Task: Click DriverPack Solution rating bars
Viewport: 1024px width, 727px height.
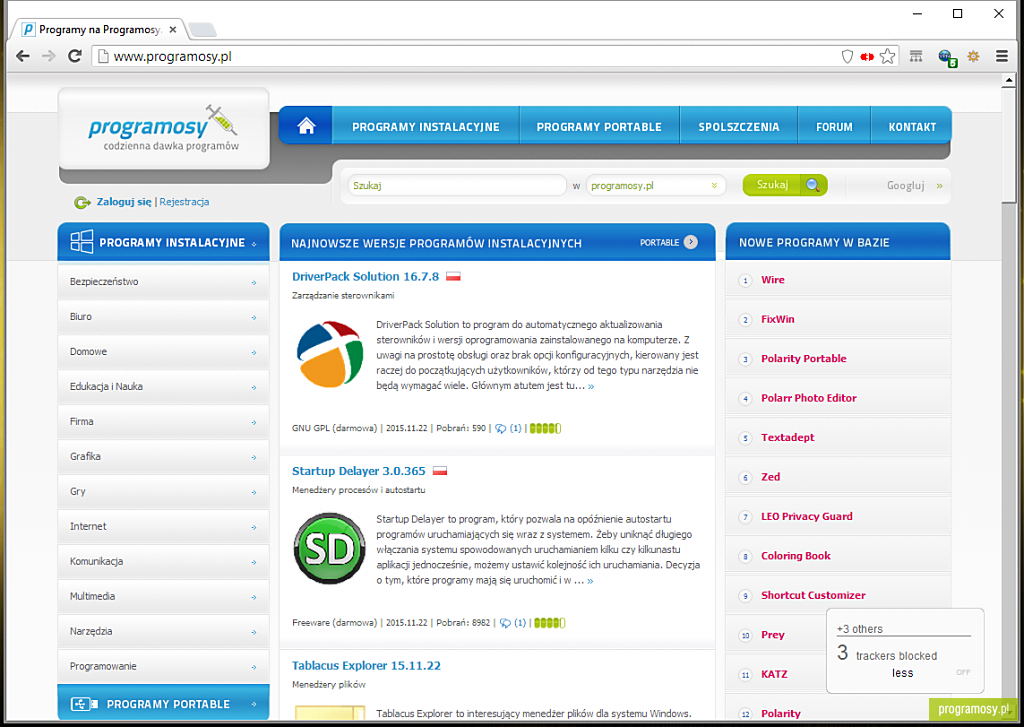Action: click(545, 428)
